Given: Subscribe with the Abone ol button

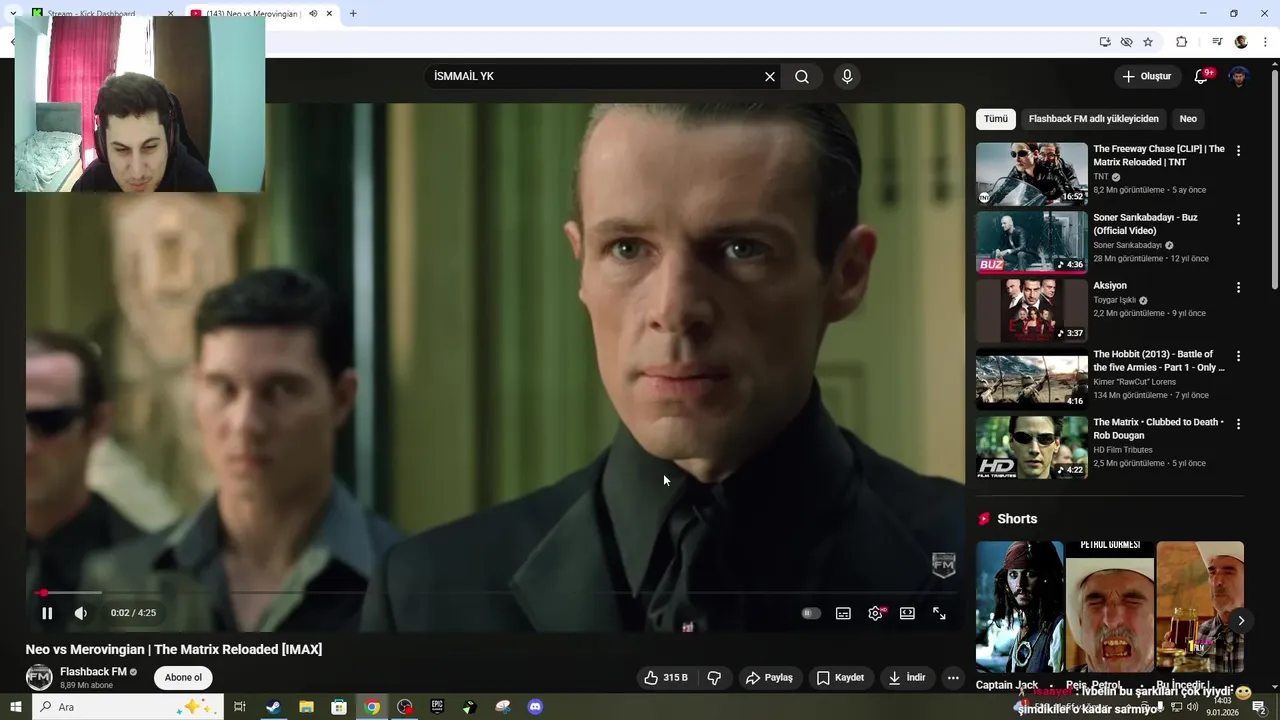Looking at the screenshot, I should [x=183, y=678].
